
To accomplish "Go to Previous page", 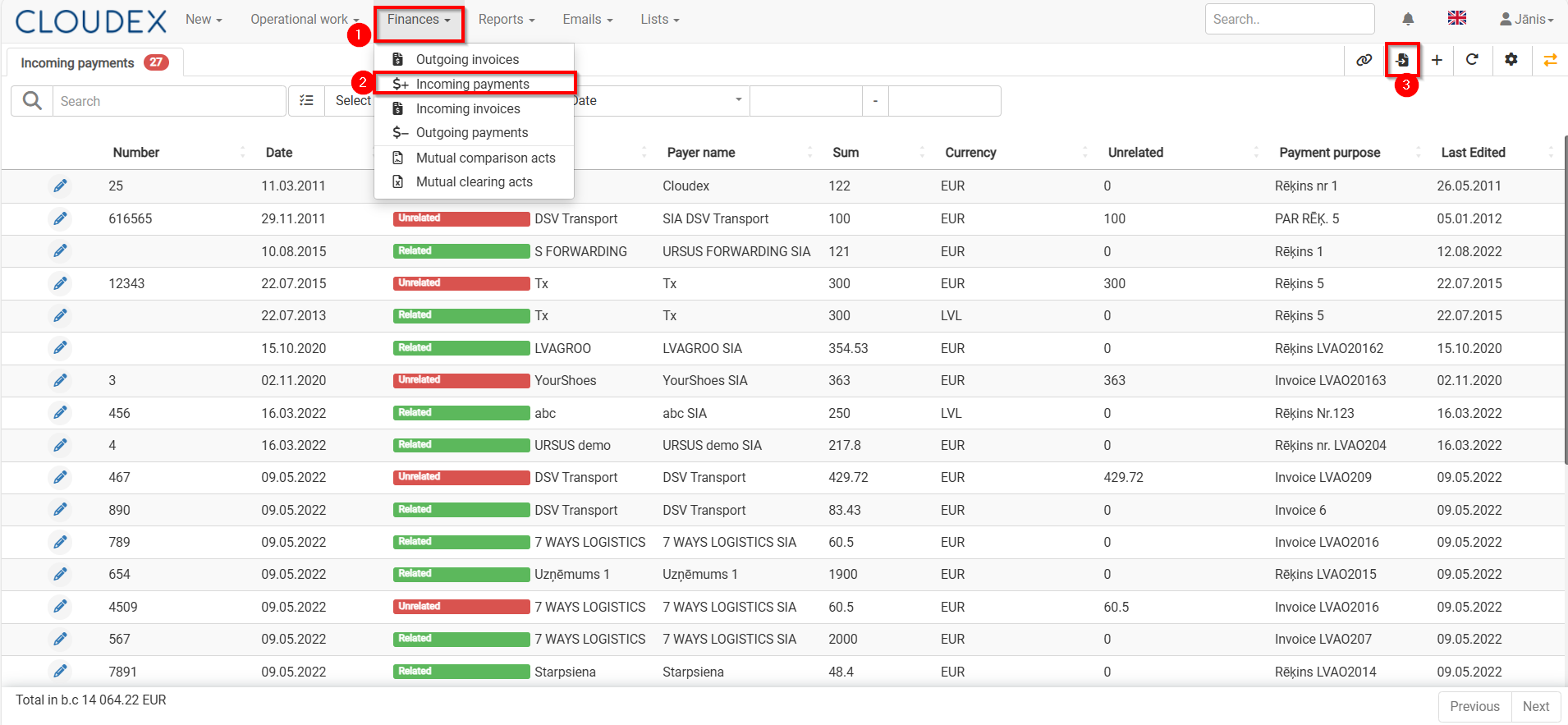I will tap(1474, 706).
